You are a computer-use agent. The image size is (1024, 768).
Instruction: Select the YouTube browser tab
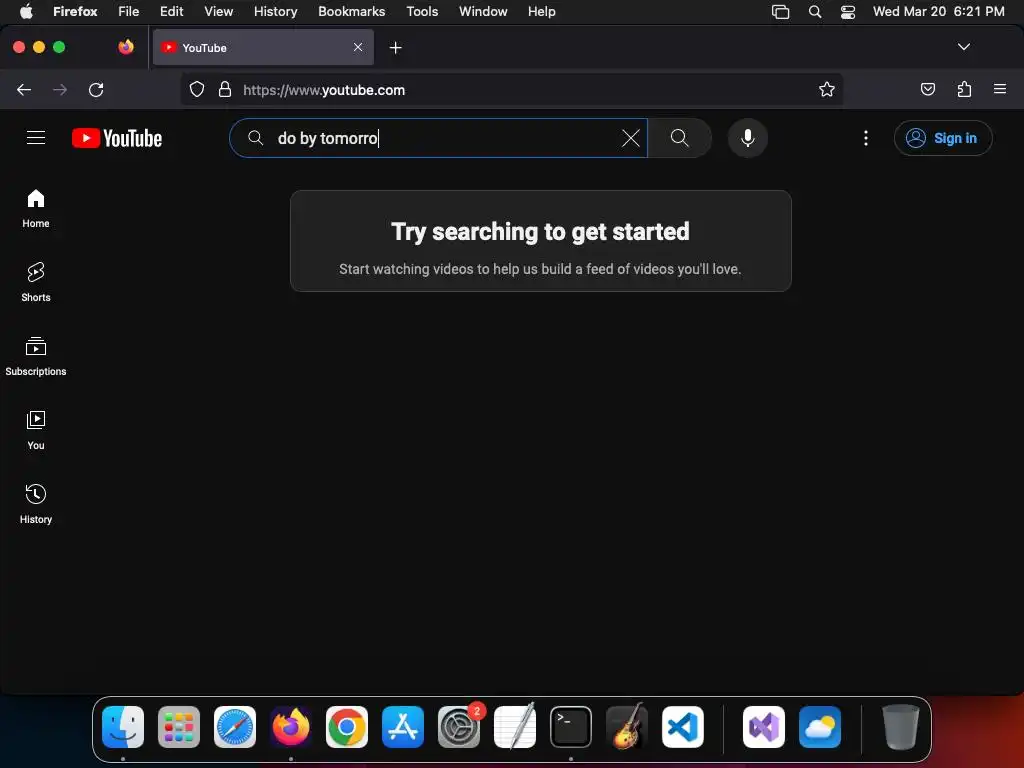(263, 48)
